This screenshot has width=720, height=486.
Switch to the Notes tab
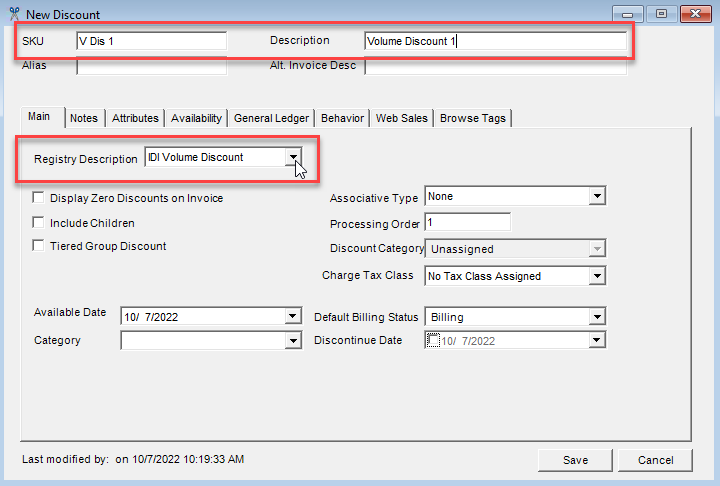point(84,118)
